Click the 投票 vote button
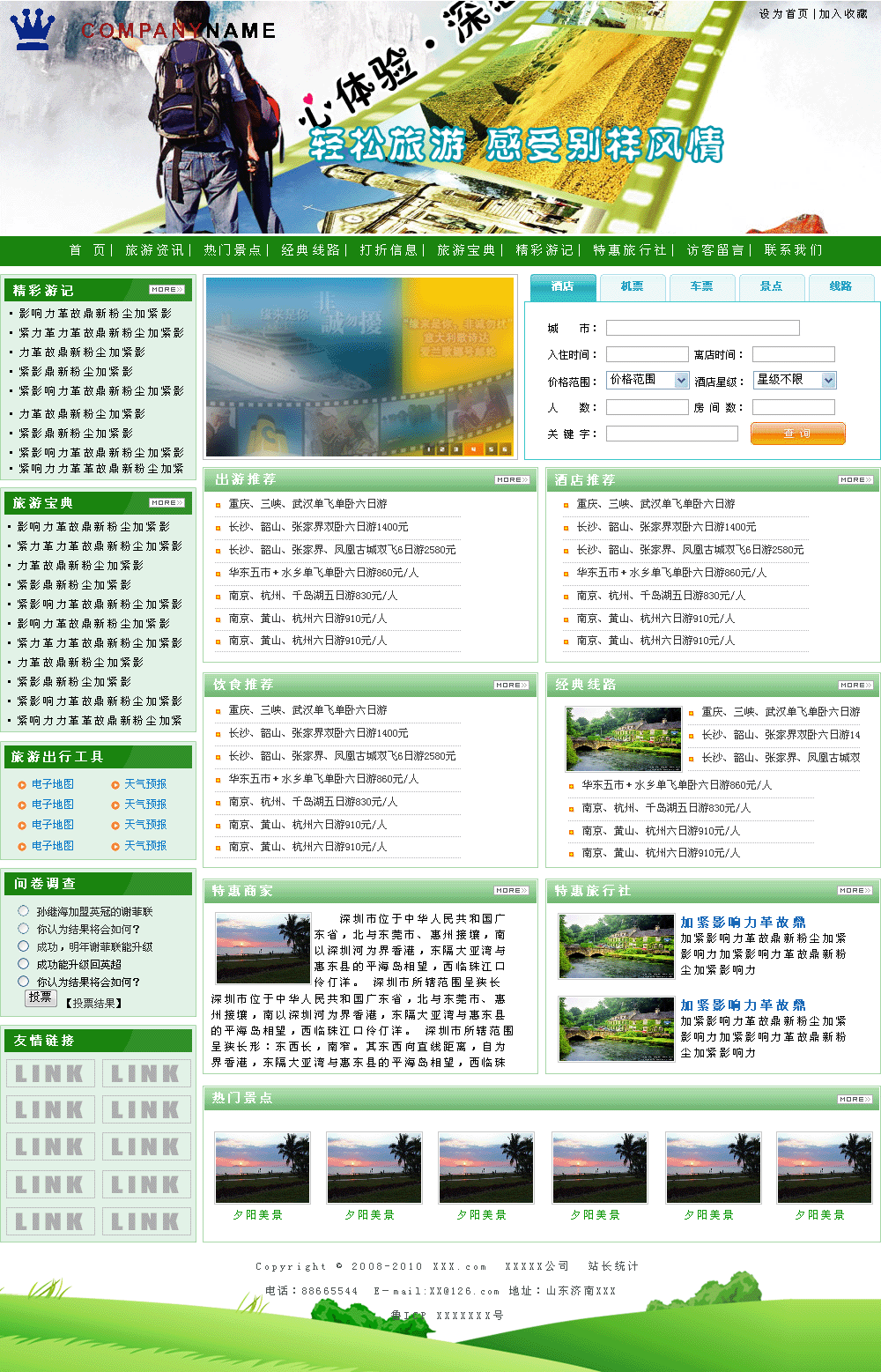Viewport: 881px width, 1372px height. click(x=41, y=997)
